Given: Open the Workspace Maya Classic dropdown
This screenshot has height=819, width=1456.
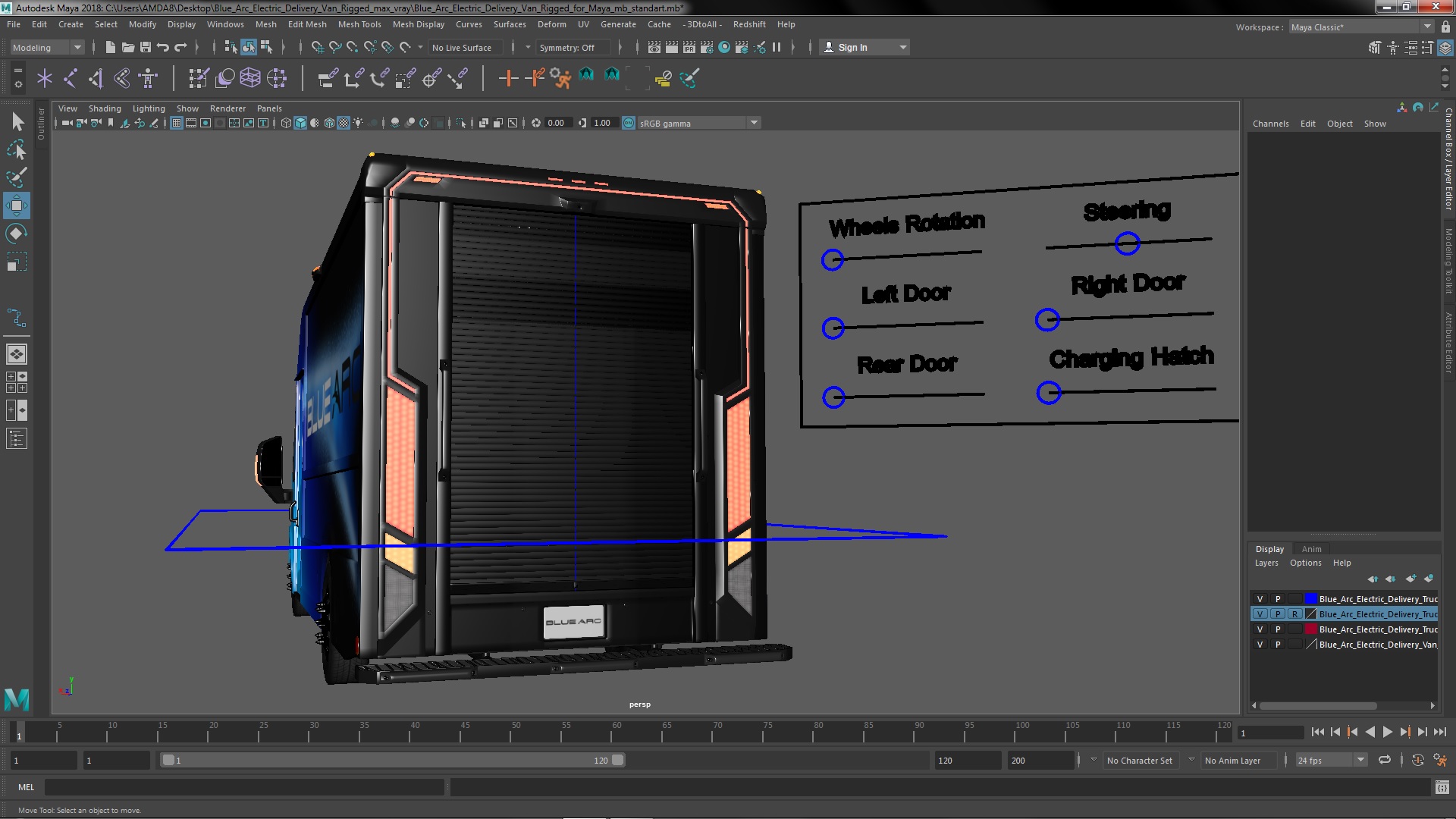Looking at the screenshot, I should (1362, 27).
